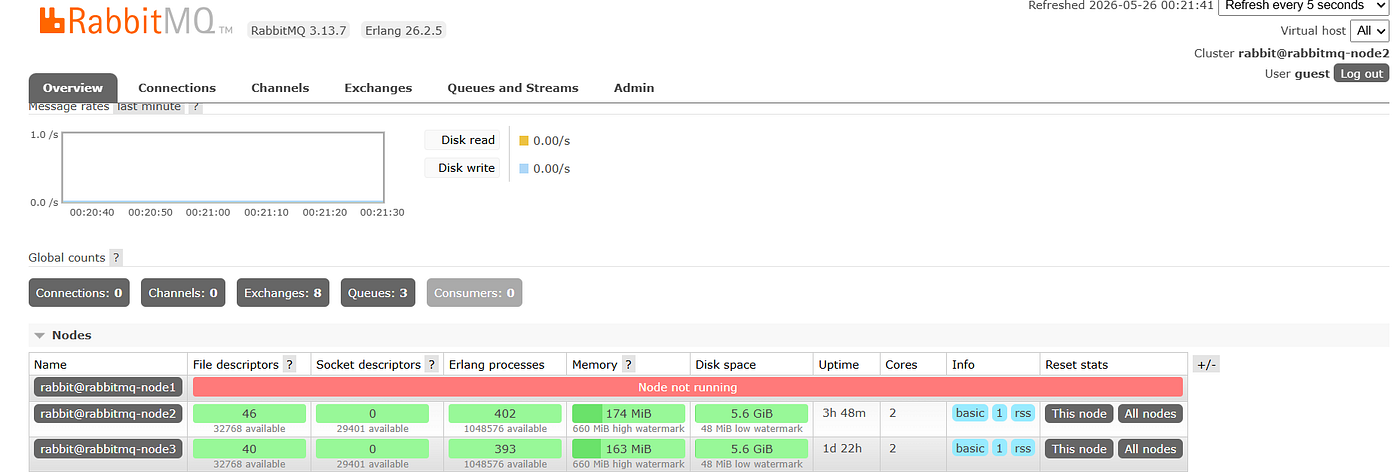Click node2 memory bar showing 174 MiB

coord(628,413)
